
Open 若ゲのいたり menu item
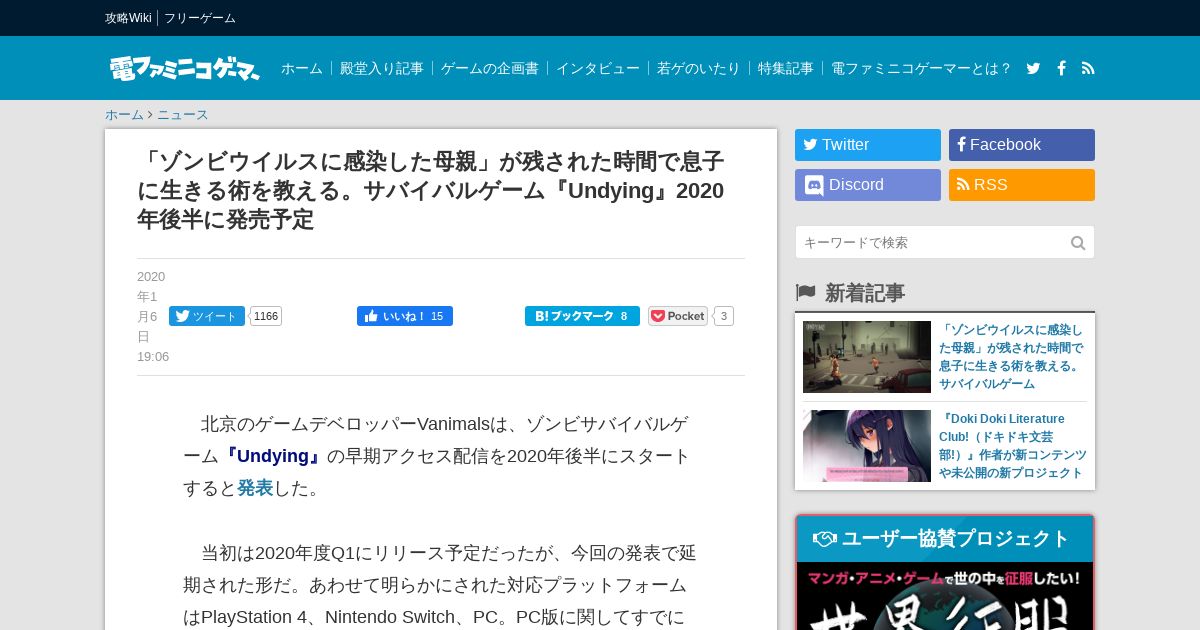pyautogui.click(x=699, y=68)
